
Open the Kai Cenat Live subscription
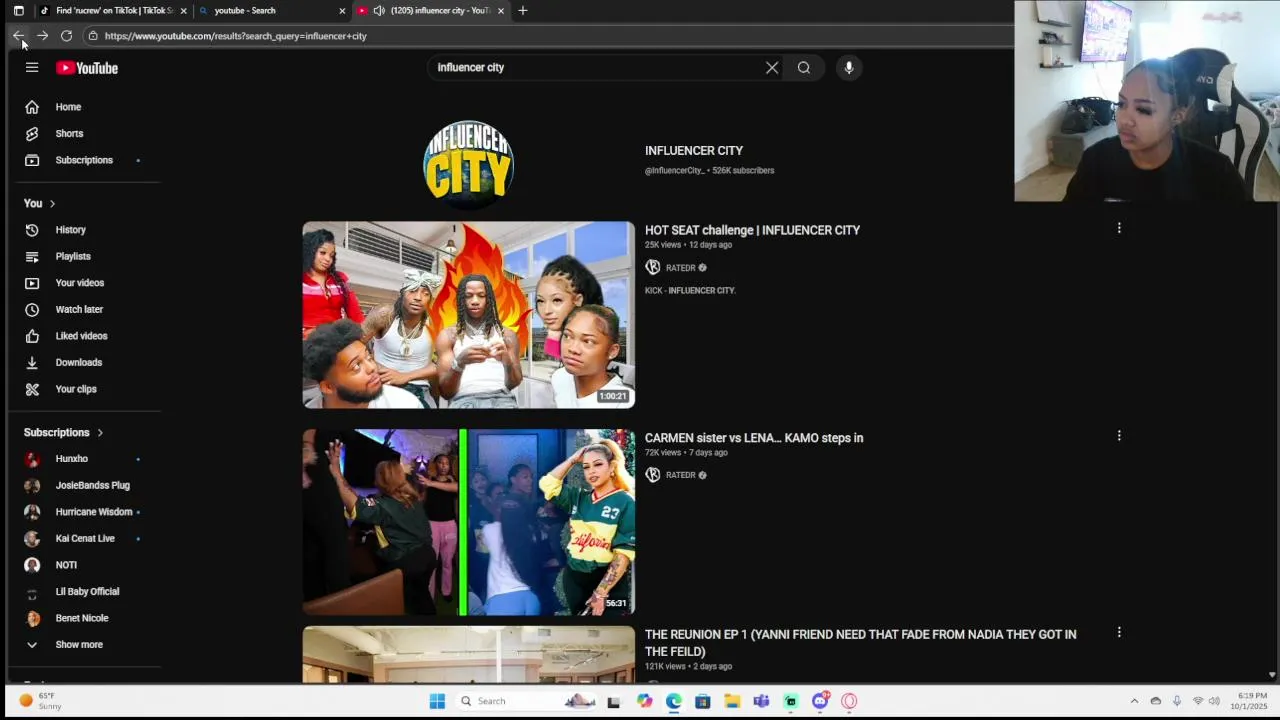click(85, 538)
